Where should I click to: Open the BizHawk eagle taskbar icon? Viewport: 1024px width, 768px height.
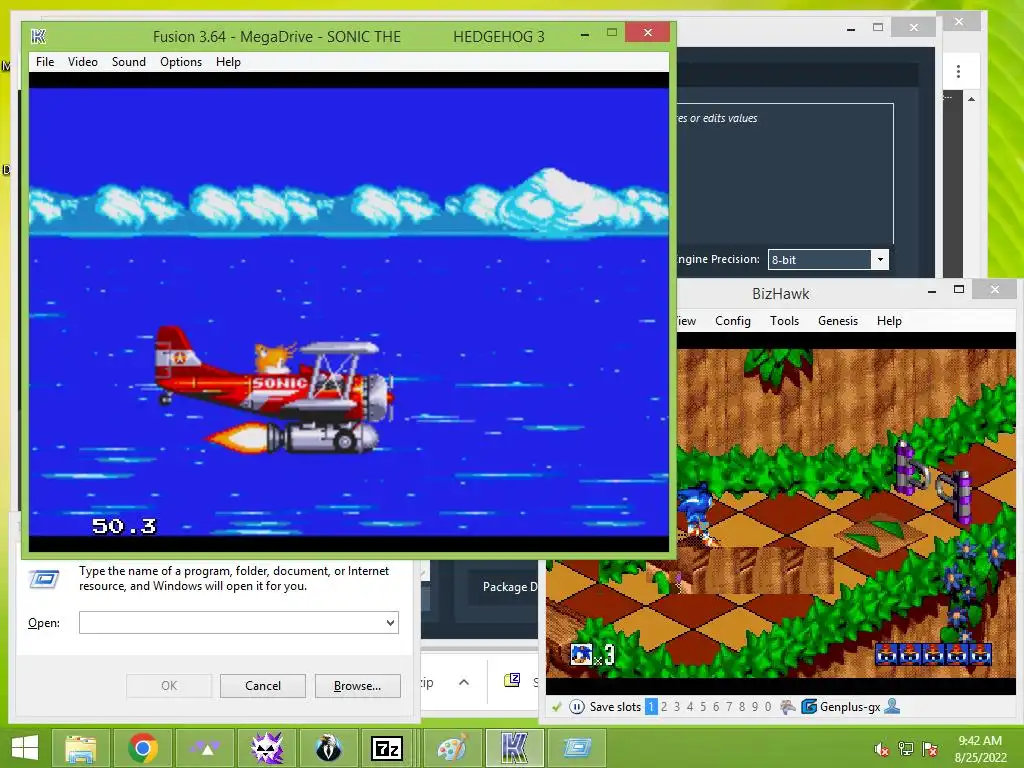tap(328, 748)
